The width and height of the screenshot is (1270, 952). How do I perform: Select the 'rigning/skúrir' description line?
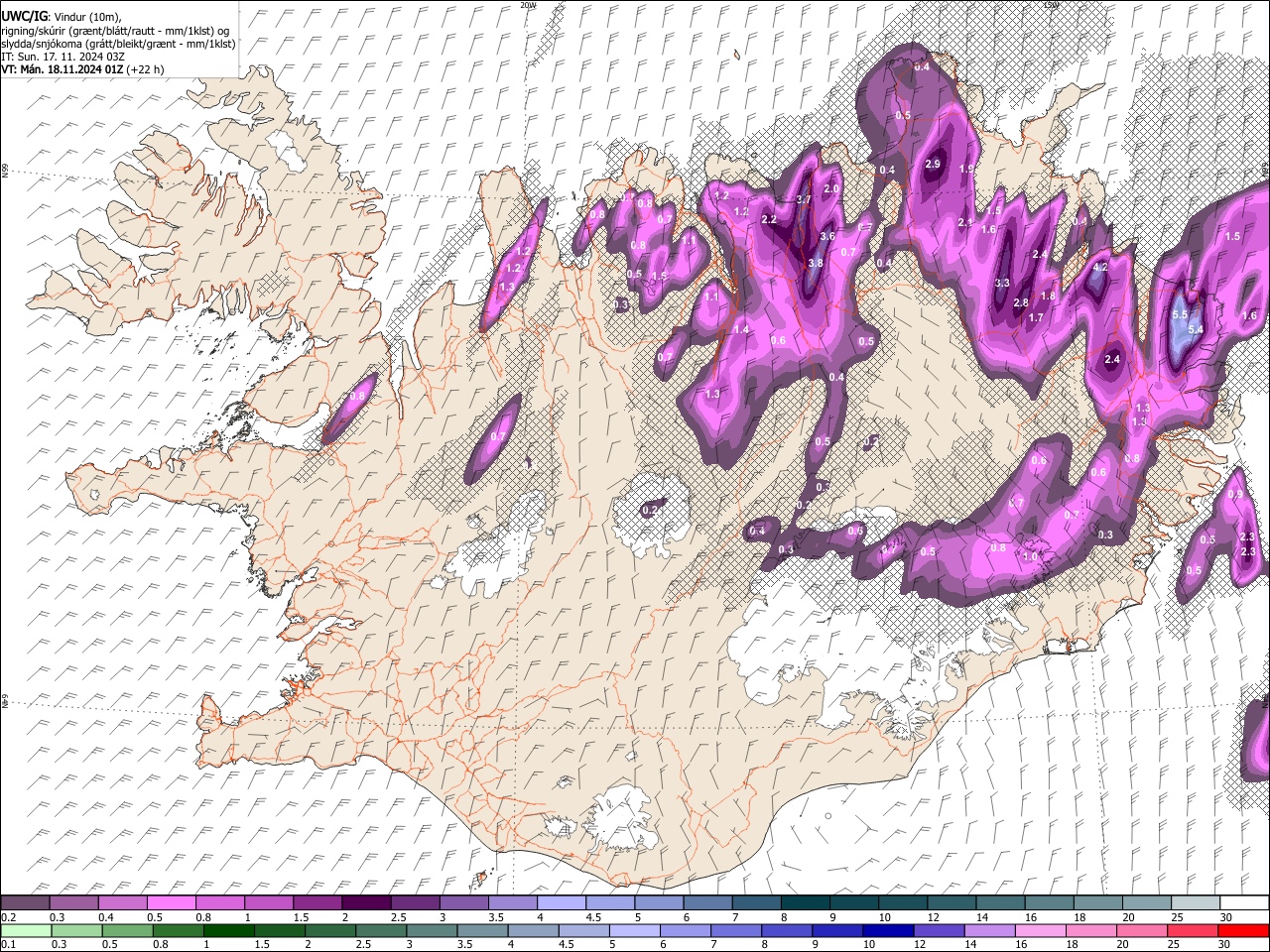[115, 31]
